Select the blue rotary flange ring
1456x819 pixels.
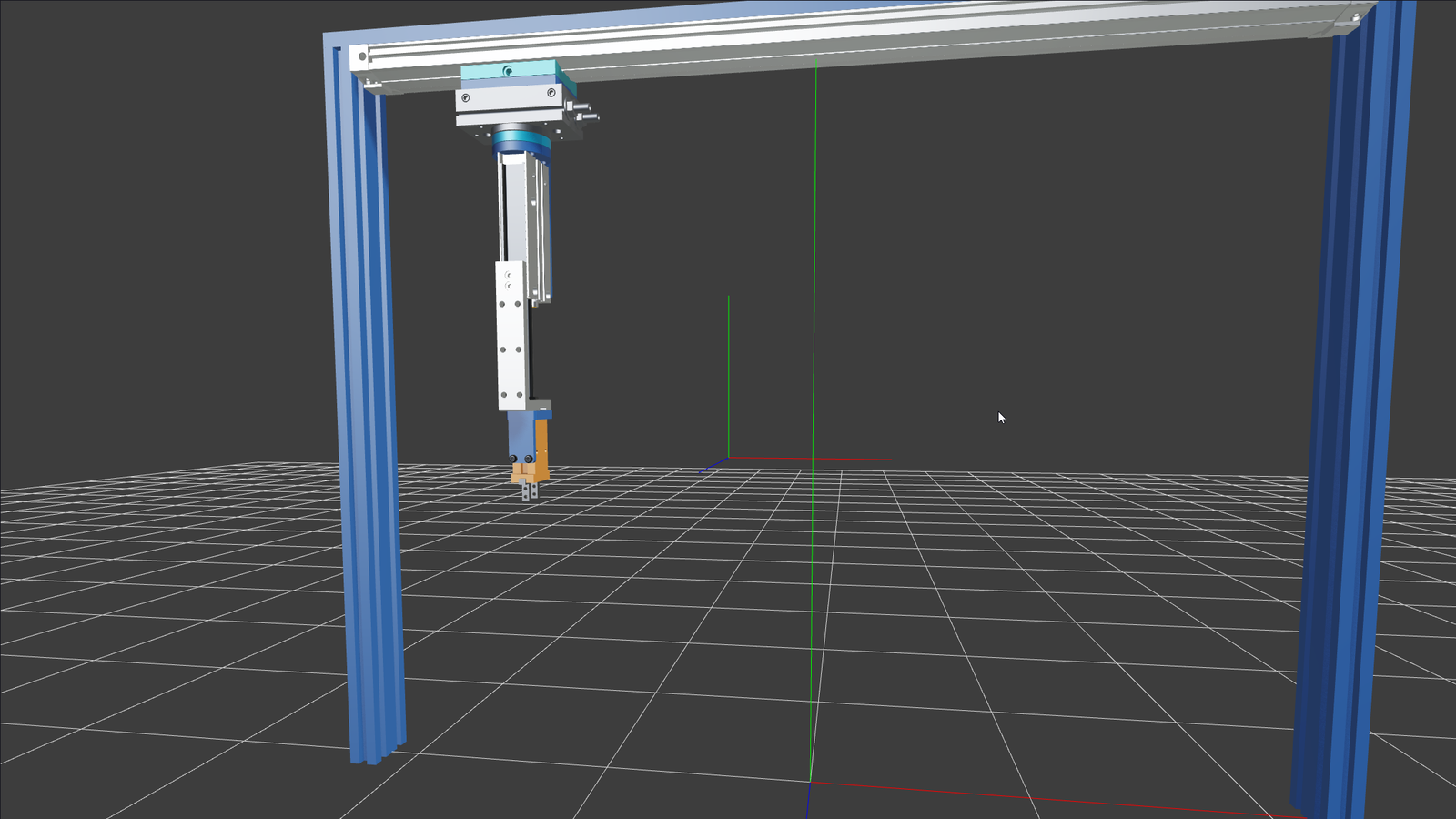coord(521,144)
